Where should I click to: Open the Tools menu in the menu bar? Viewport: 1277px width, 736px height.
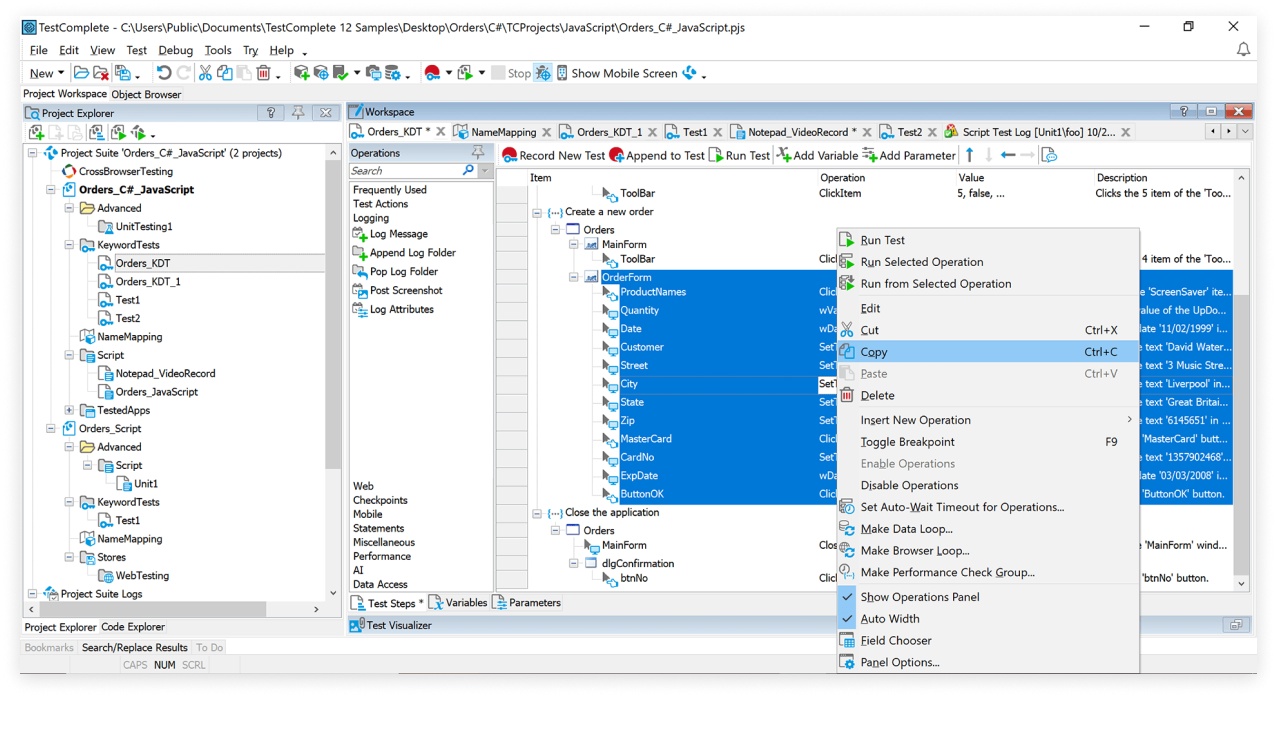[218, 50]
